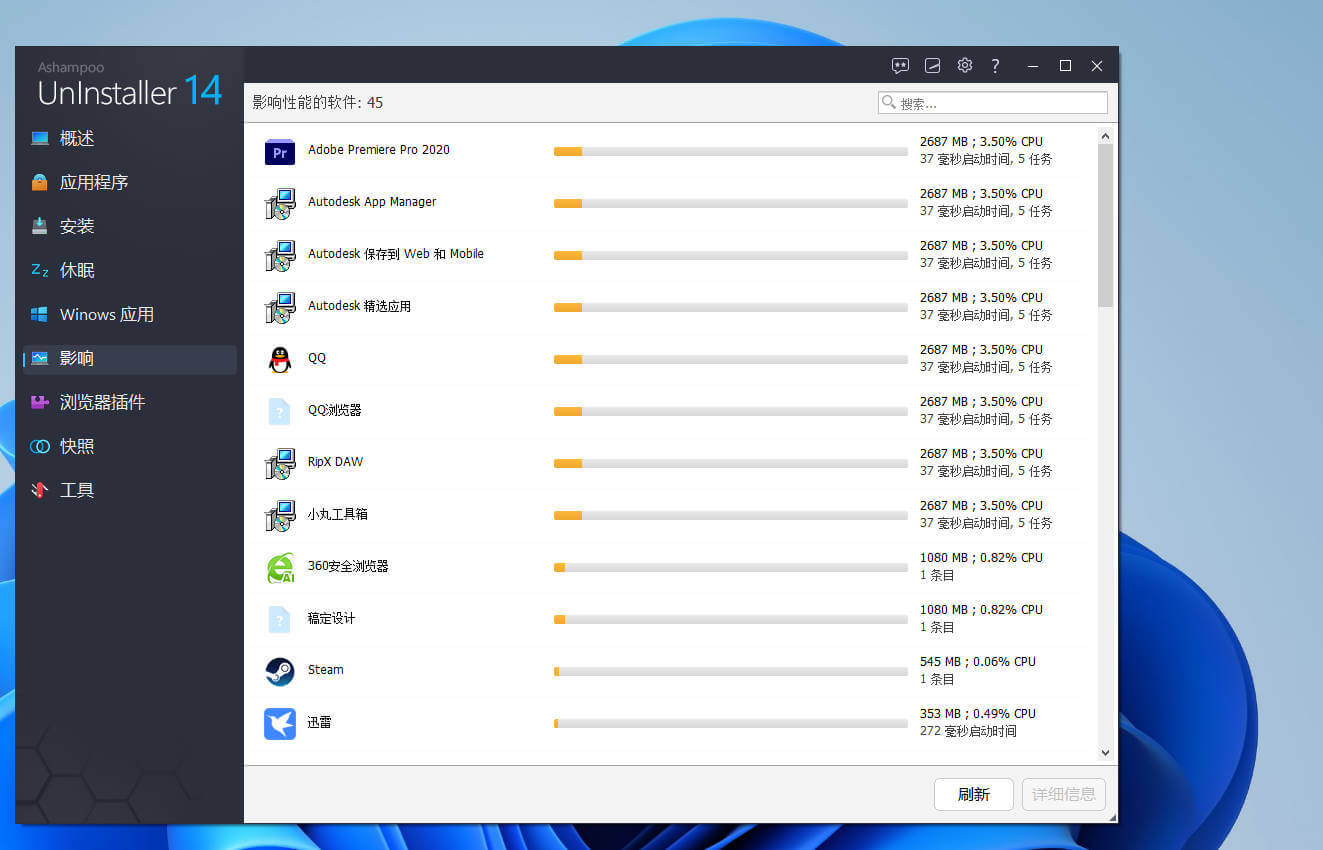This screenshot has width=1323, height=850.
Task: Click the 详细信息 button
Action: pyautogui.click(x=1063, y=794)
